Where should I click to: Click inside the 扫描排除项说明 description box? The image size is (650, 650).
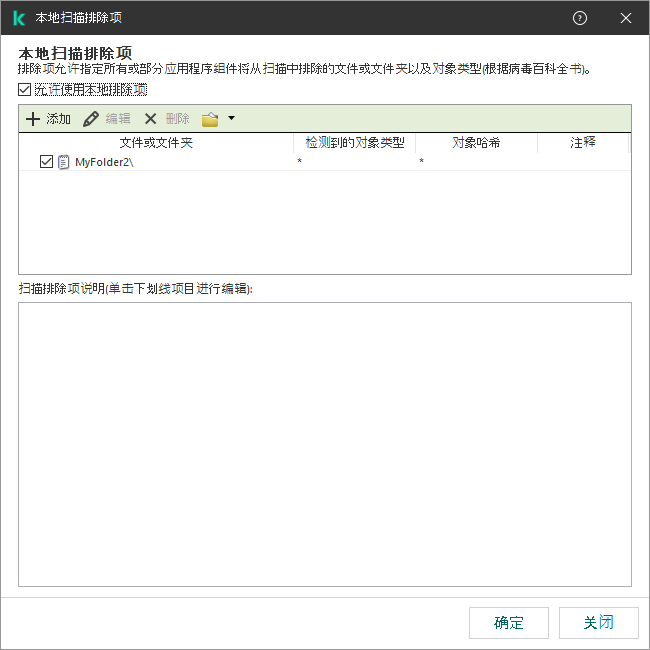(x=325, y=444)
